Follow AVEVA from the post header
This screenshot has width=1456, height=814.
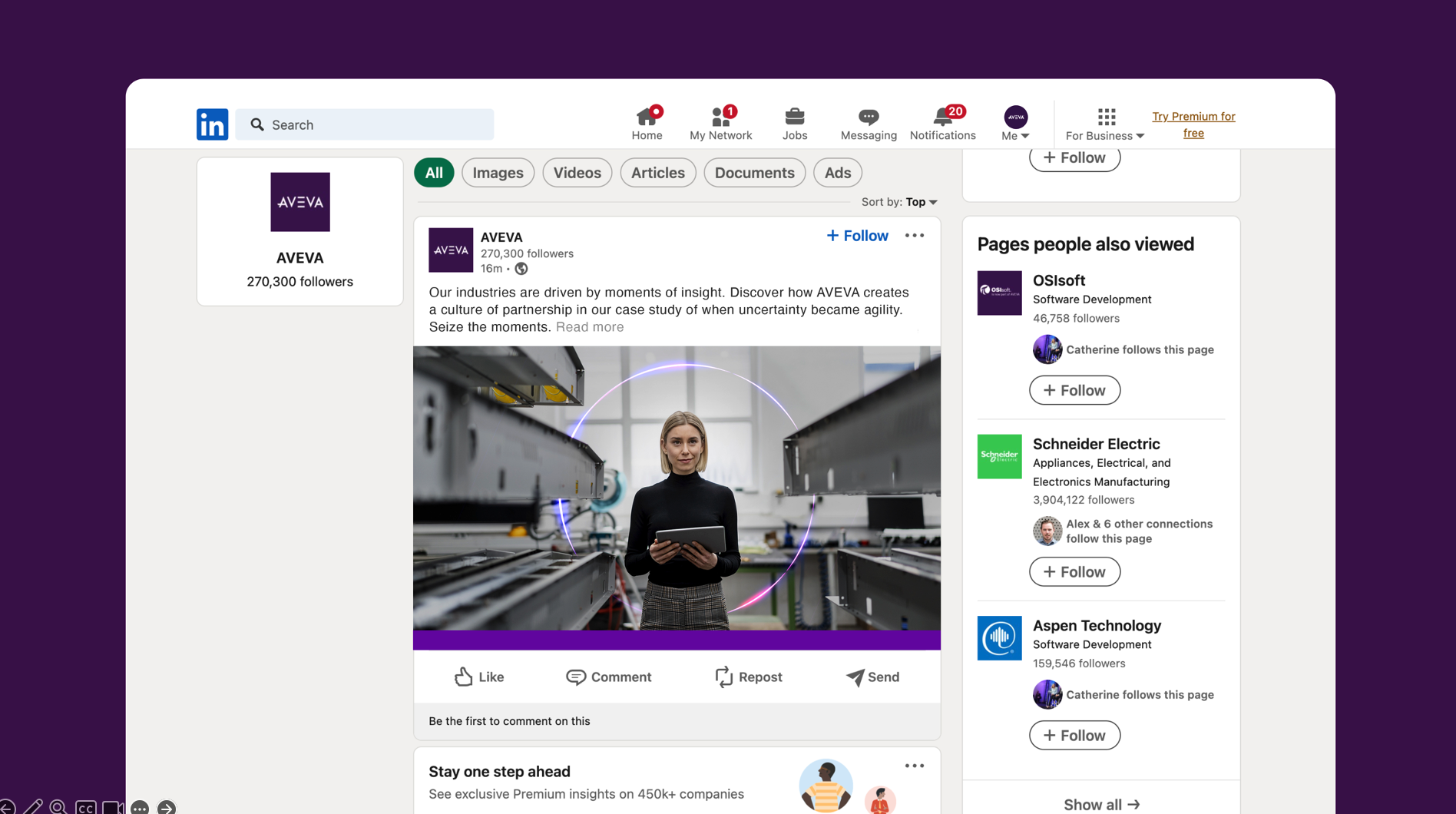point(857,236)
